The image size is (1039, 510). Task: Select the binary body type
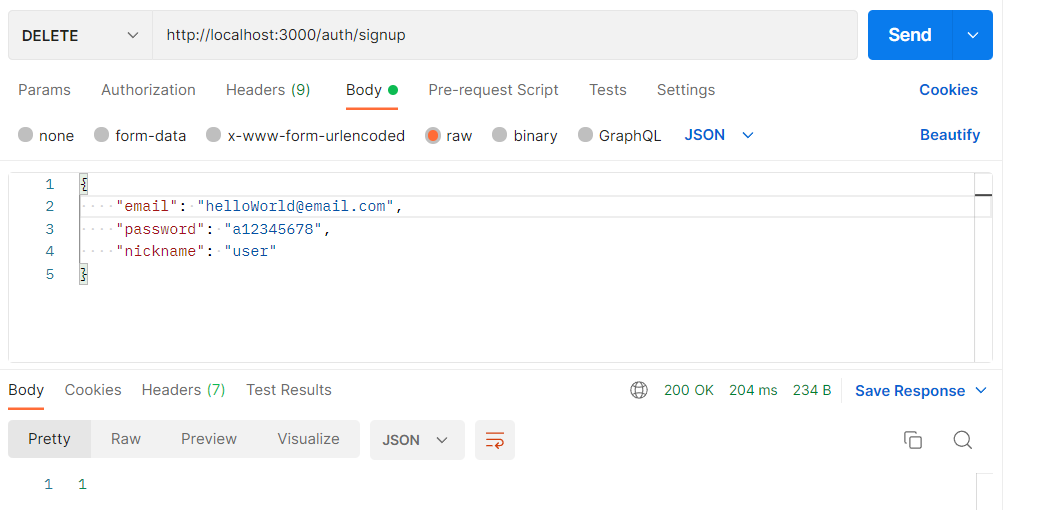pyautogui.click(x=525, y=136)
